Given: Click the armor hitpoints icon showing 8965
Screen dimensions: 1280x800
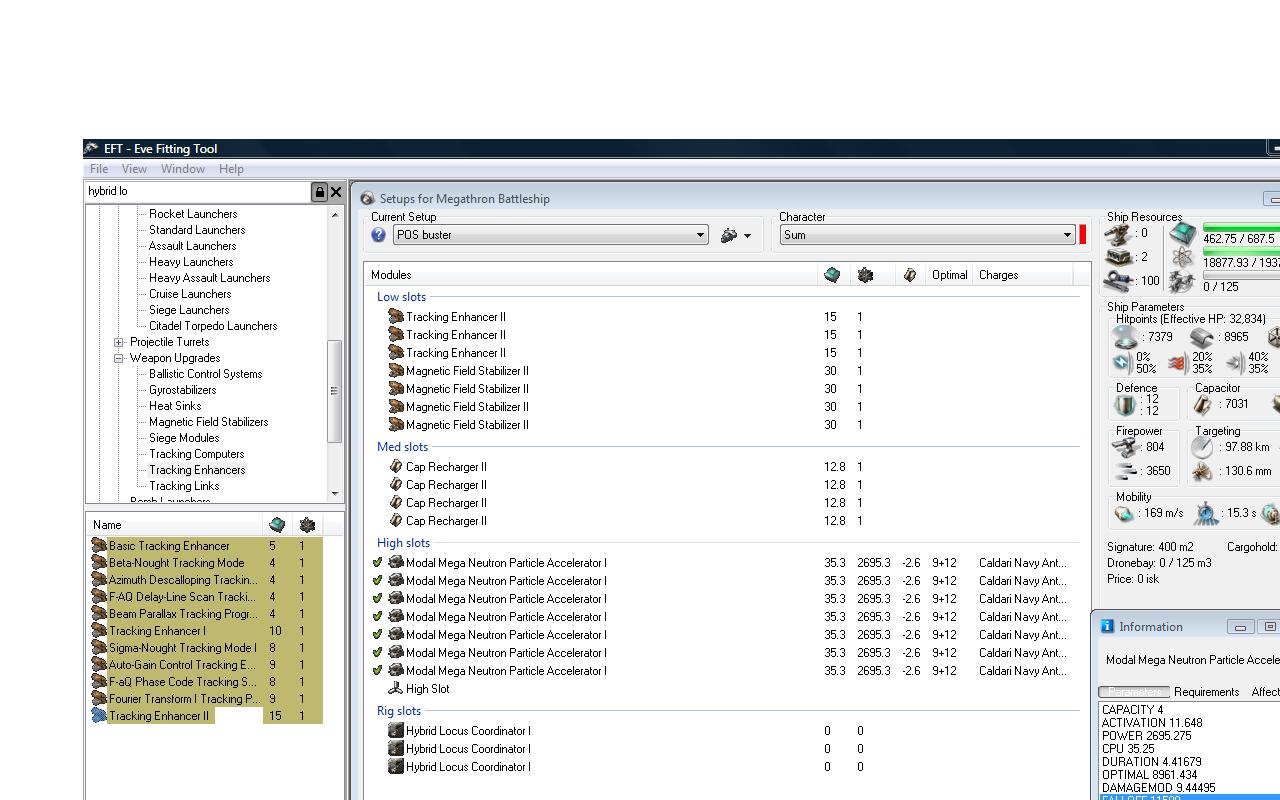Looking at the screenshot, I should click(1201, 338).
